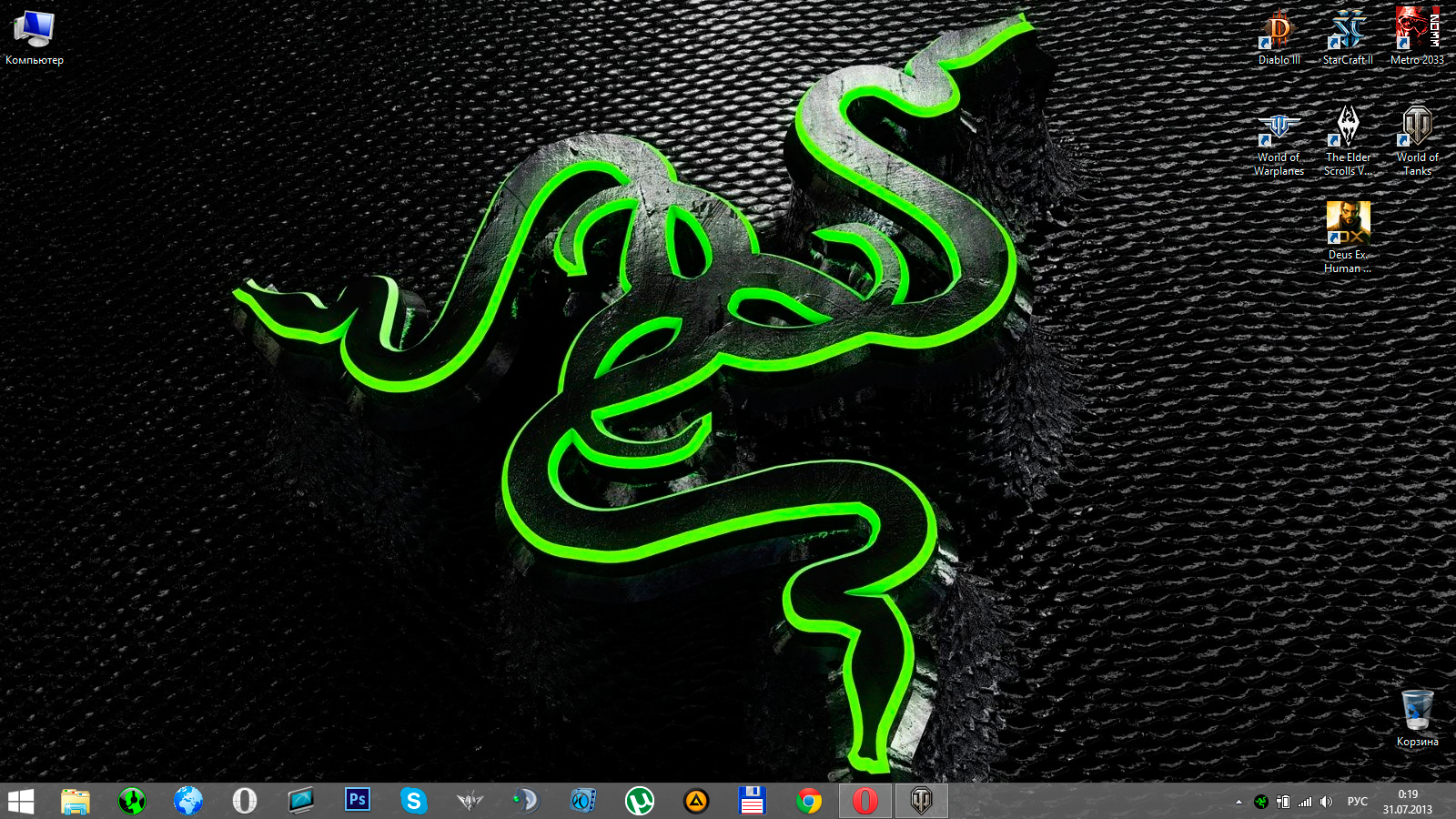
Task: Show hidden system tray icons
Action: [1239, 802]
